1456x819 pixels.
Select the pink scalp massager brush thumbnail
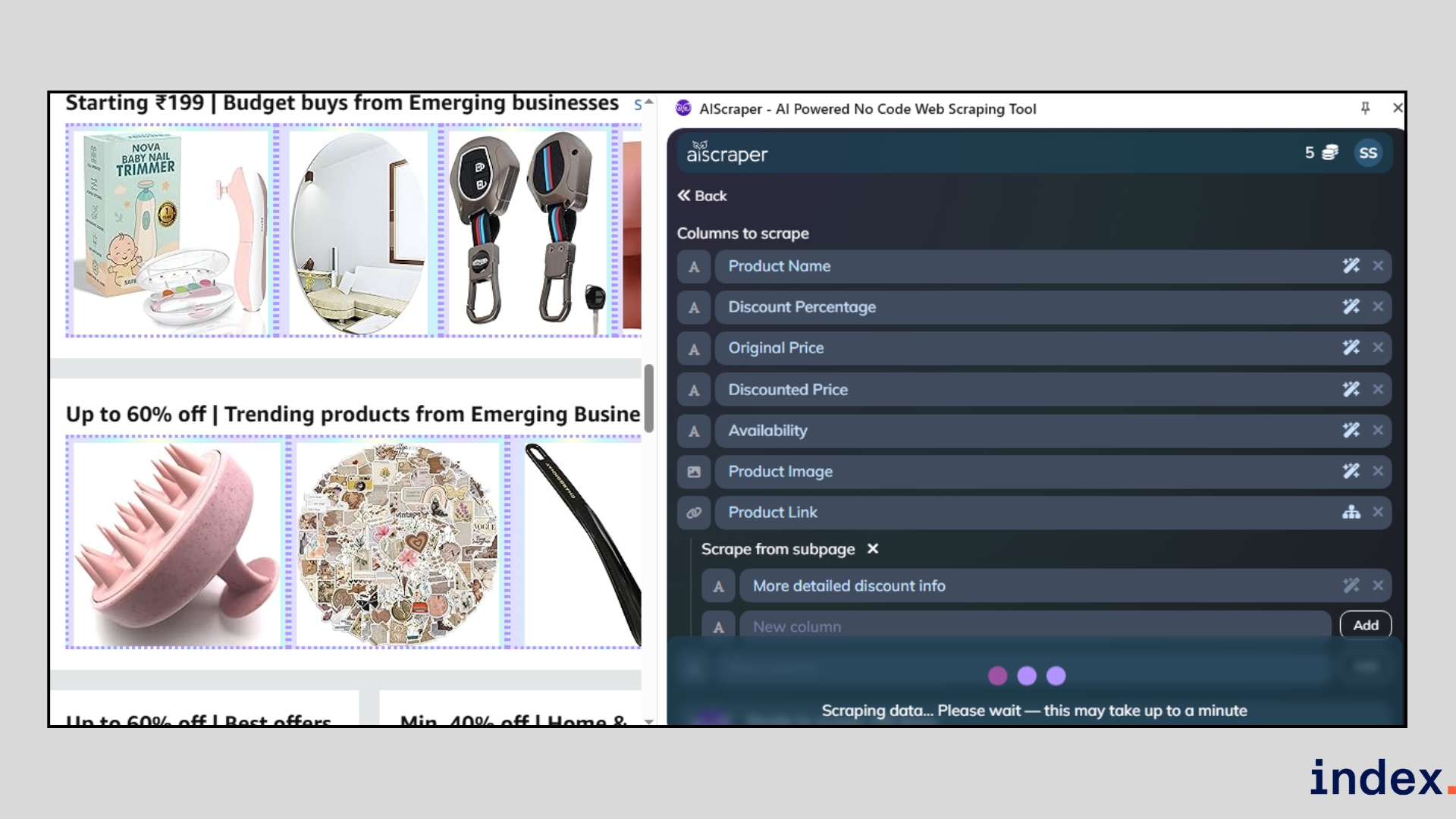click(x=176, y=543)
